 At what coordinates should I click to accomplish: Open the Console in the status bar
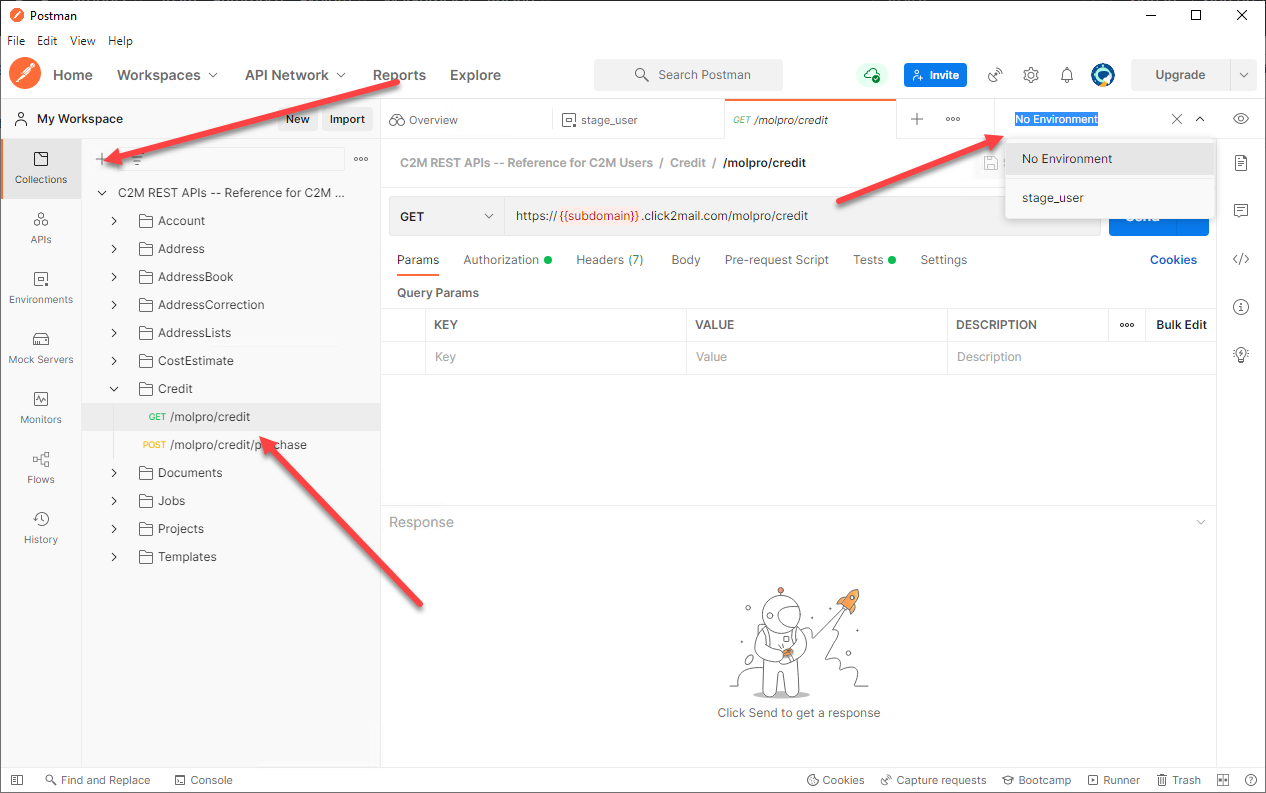[x=203, y=780]
